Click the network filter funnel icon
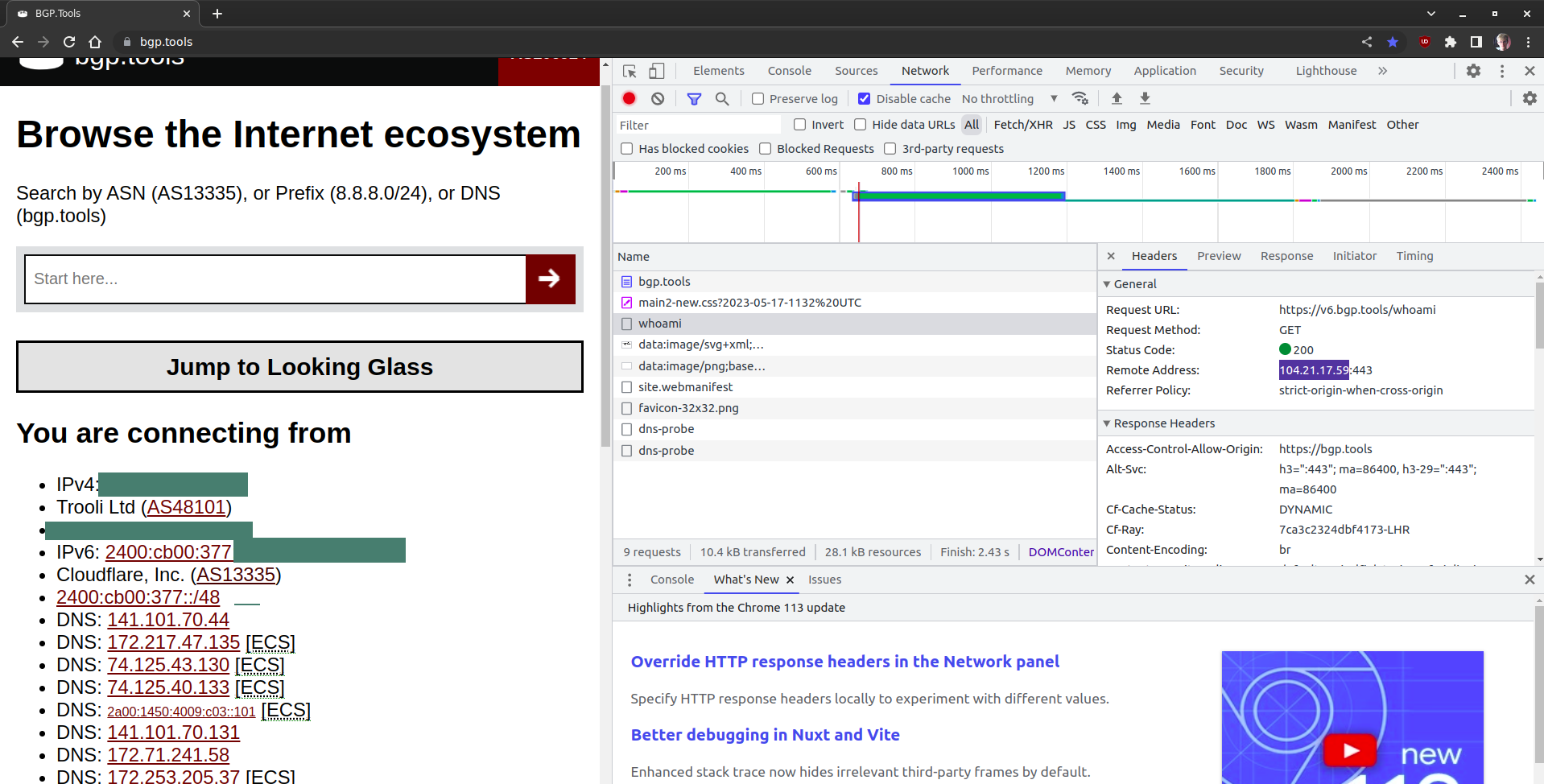The image size is (1544, 784). [x=693, y=98]
